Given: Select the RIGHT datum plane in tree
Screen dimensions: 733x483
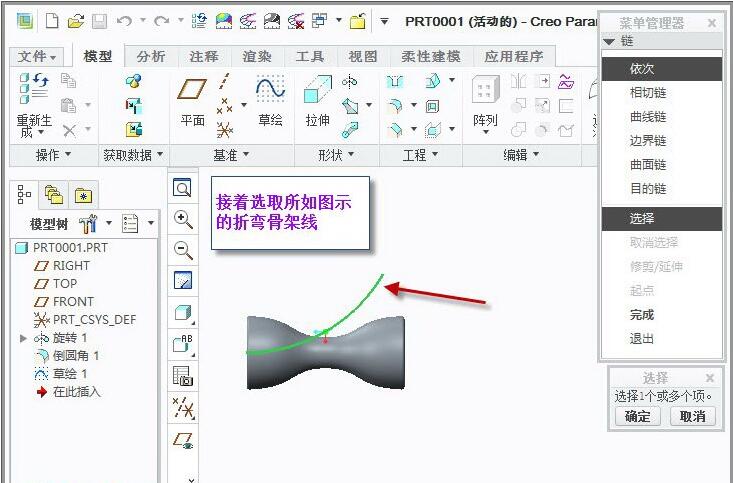Looking at the screenshot, I should [x=61, y=266].
